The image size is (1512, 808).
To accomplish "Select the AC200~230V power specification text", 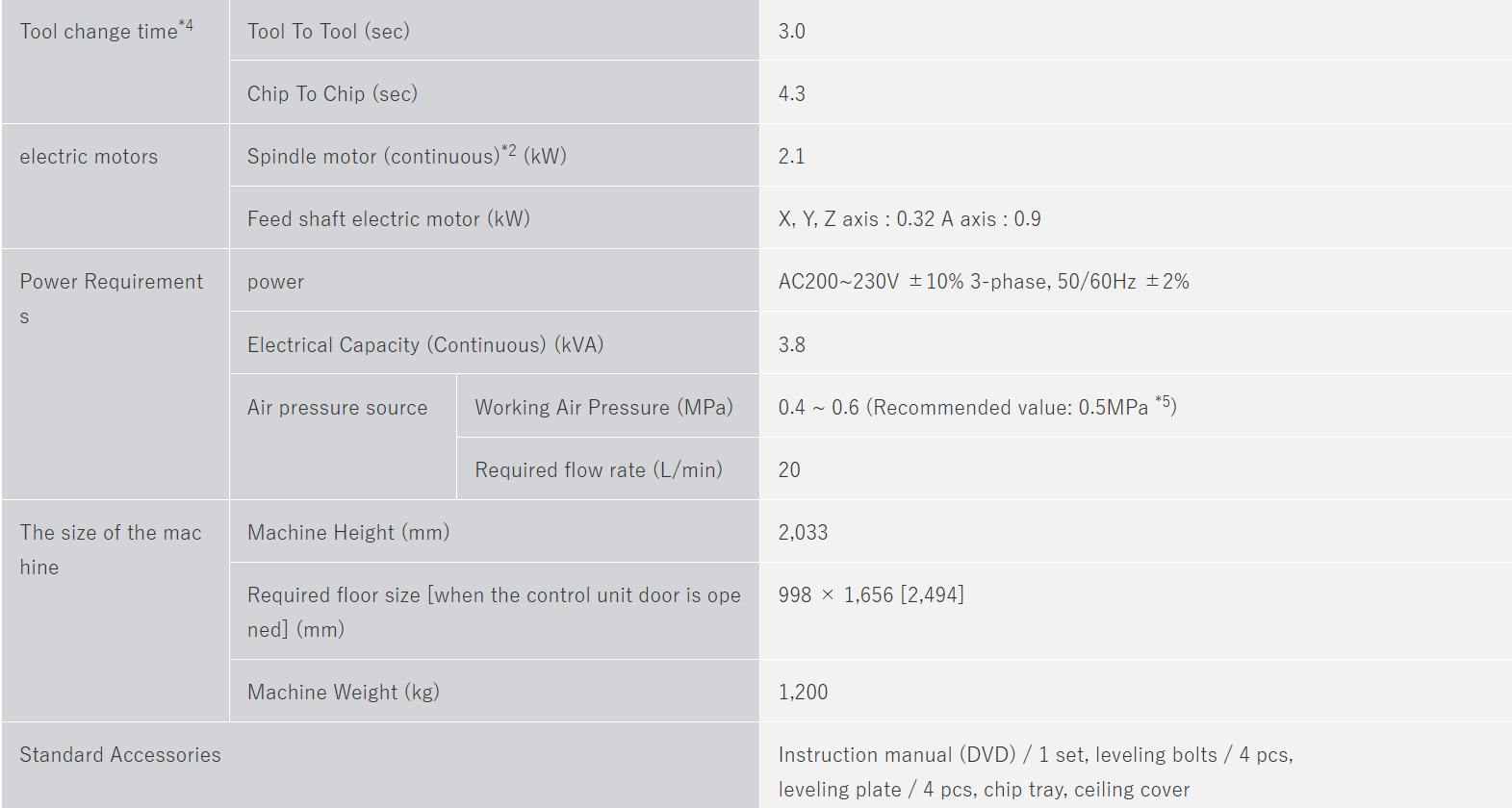I will pyautogui.click(x=983, y=282).
